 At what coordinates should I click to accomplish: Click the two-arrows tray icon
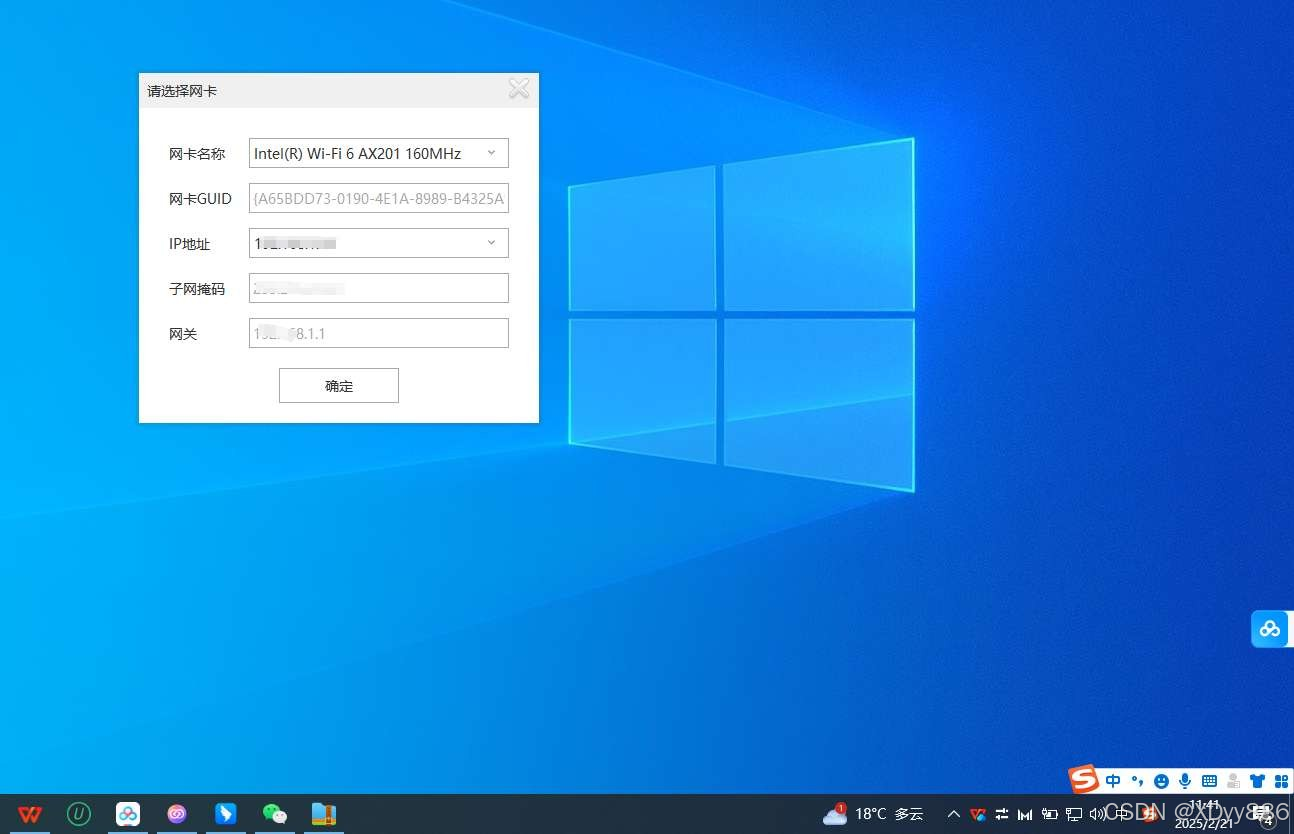point(1001,814)
